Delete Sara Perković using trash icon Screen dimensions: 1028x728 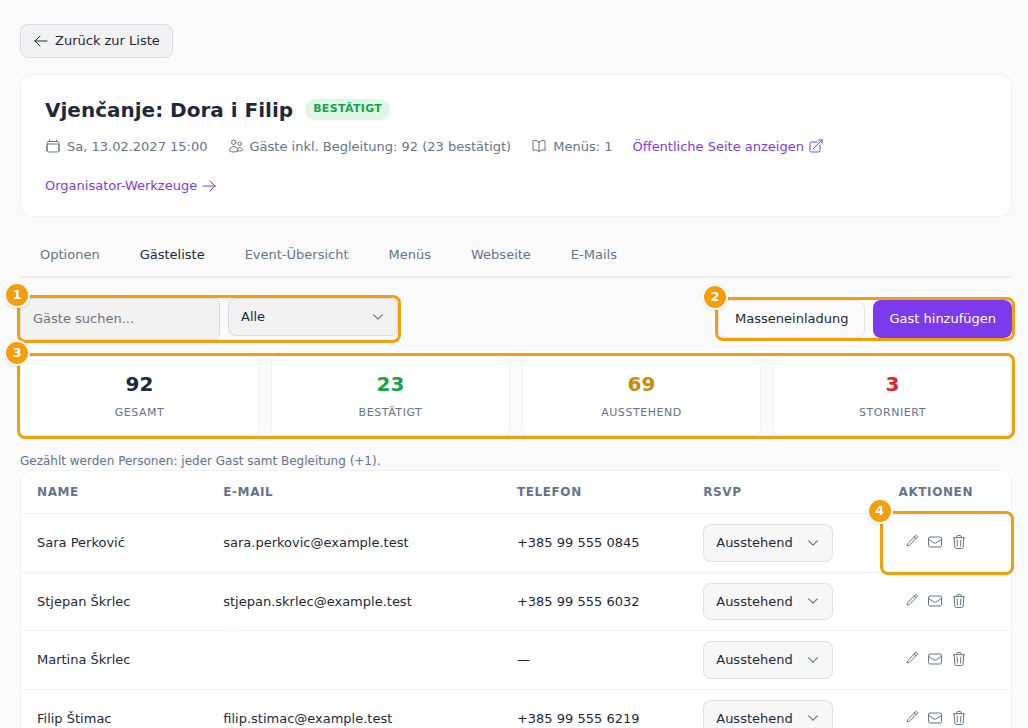[959, 542]
